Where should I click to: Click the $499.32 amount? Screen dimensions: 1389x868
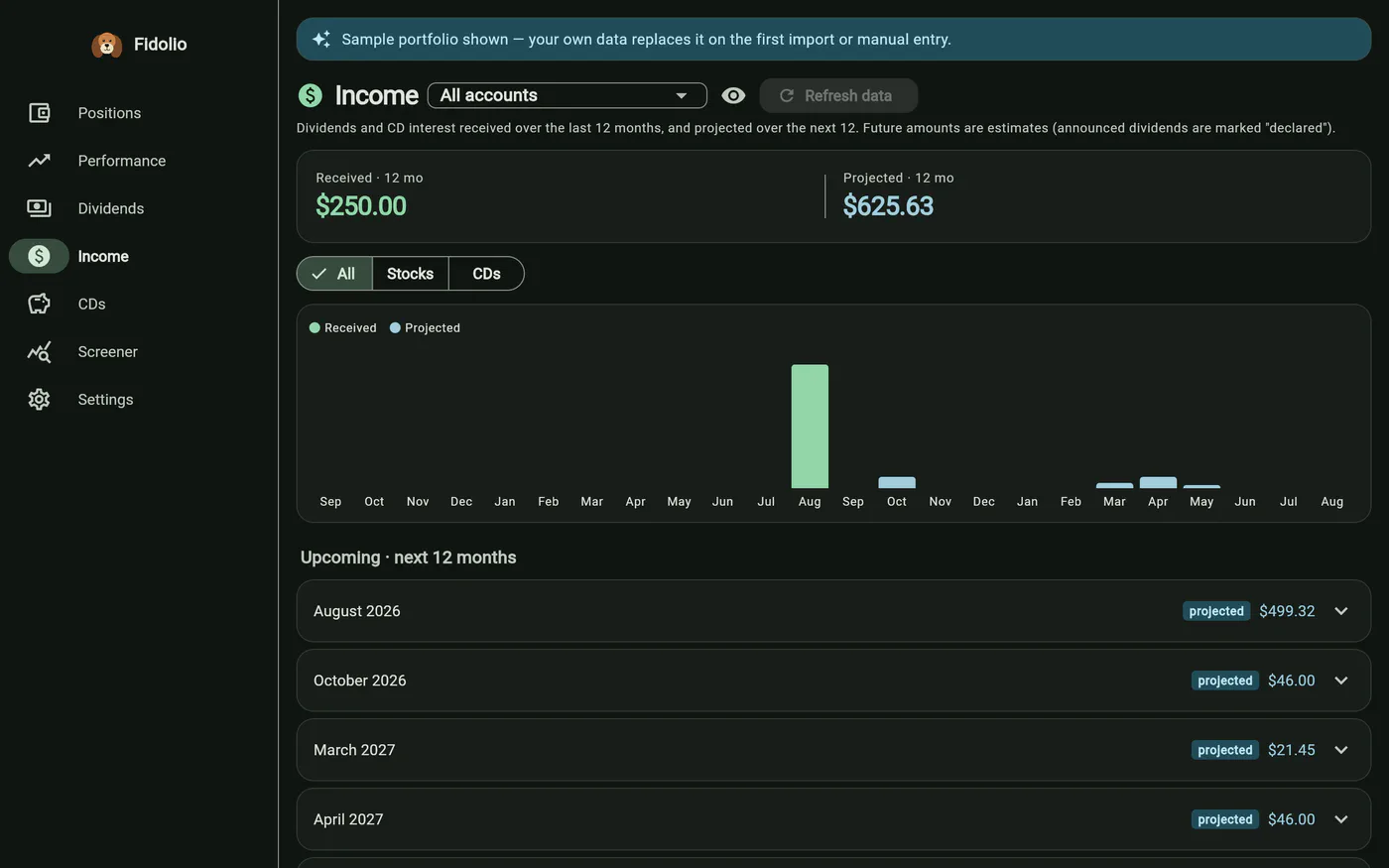click(1287, 611)
